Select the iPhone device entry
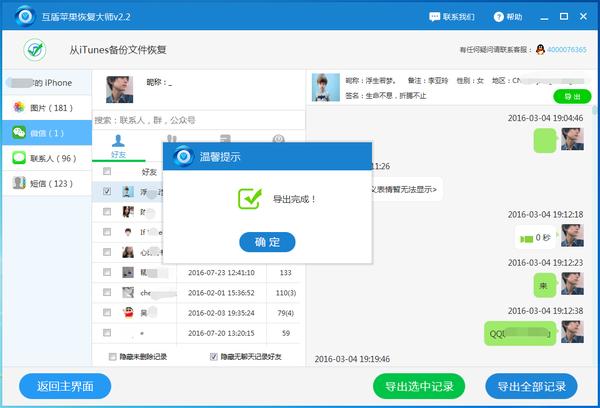Viewport: 600px width, 408px height. pos(47,83)
